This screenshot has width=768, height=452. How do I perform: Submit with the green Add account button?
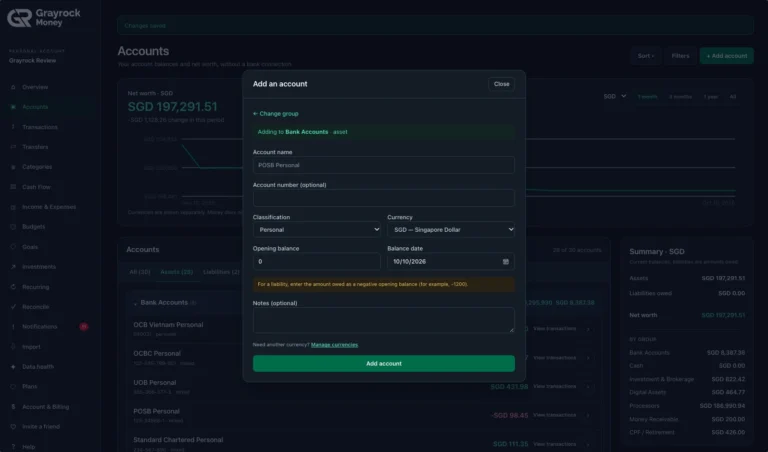pos(384,363)
